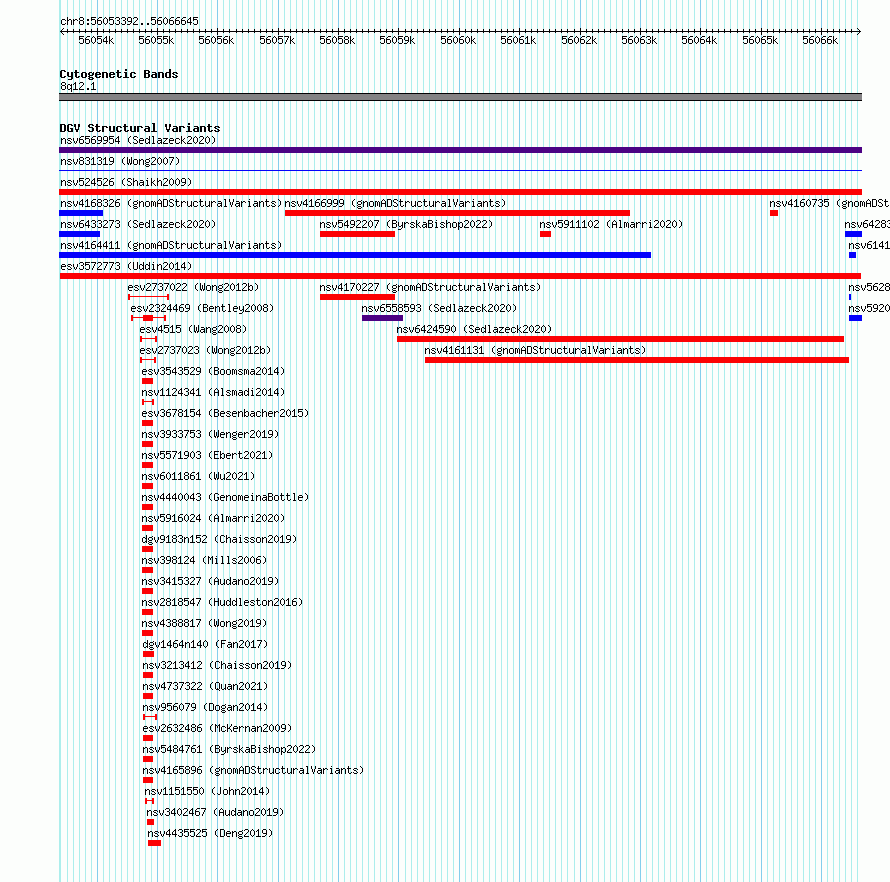
Task: Click the blue nsv4164411 variant bar
Action: (355, 255)
